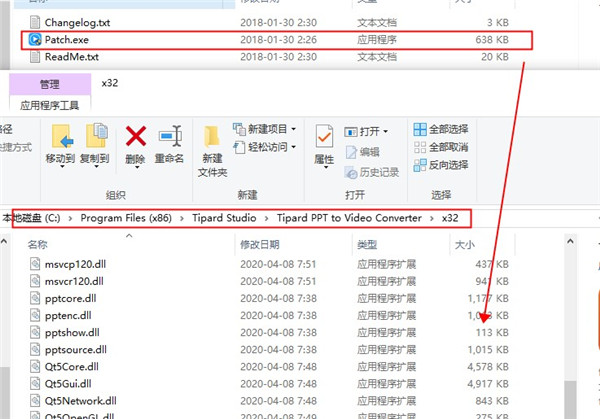
Task: Click Invert selection (反向选择)
Action: [x=441, y=165]
